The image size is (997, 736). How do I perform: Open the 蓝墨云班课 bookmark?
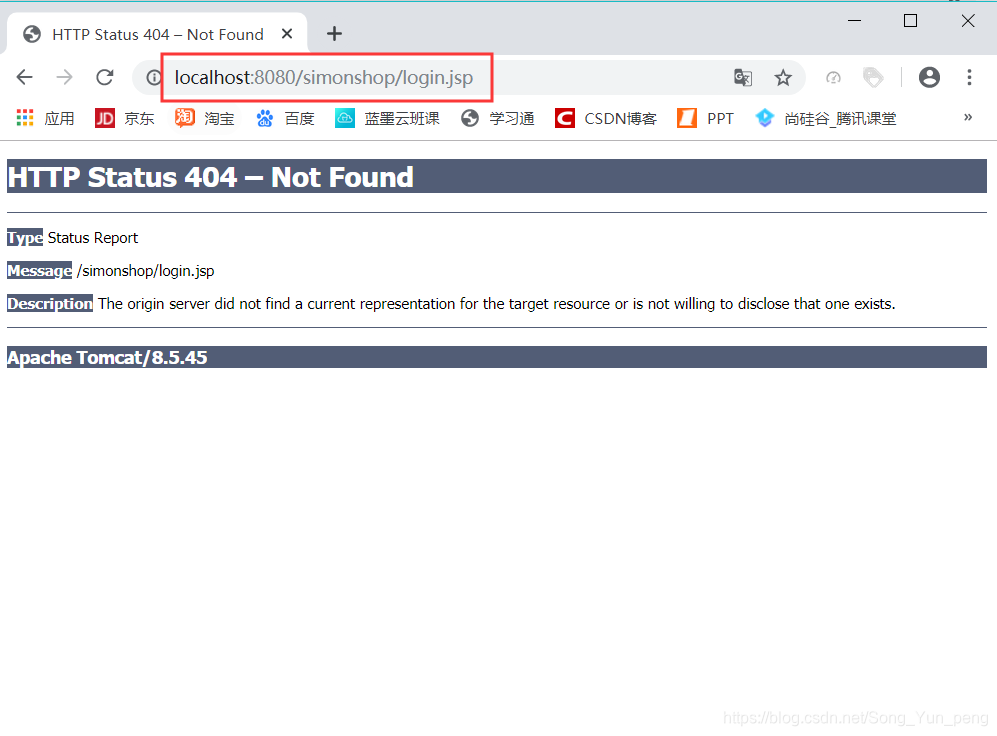point(387,118)
